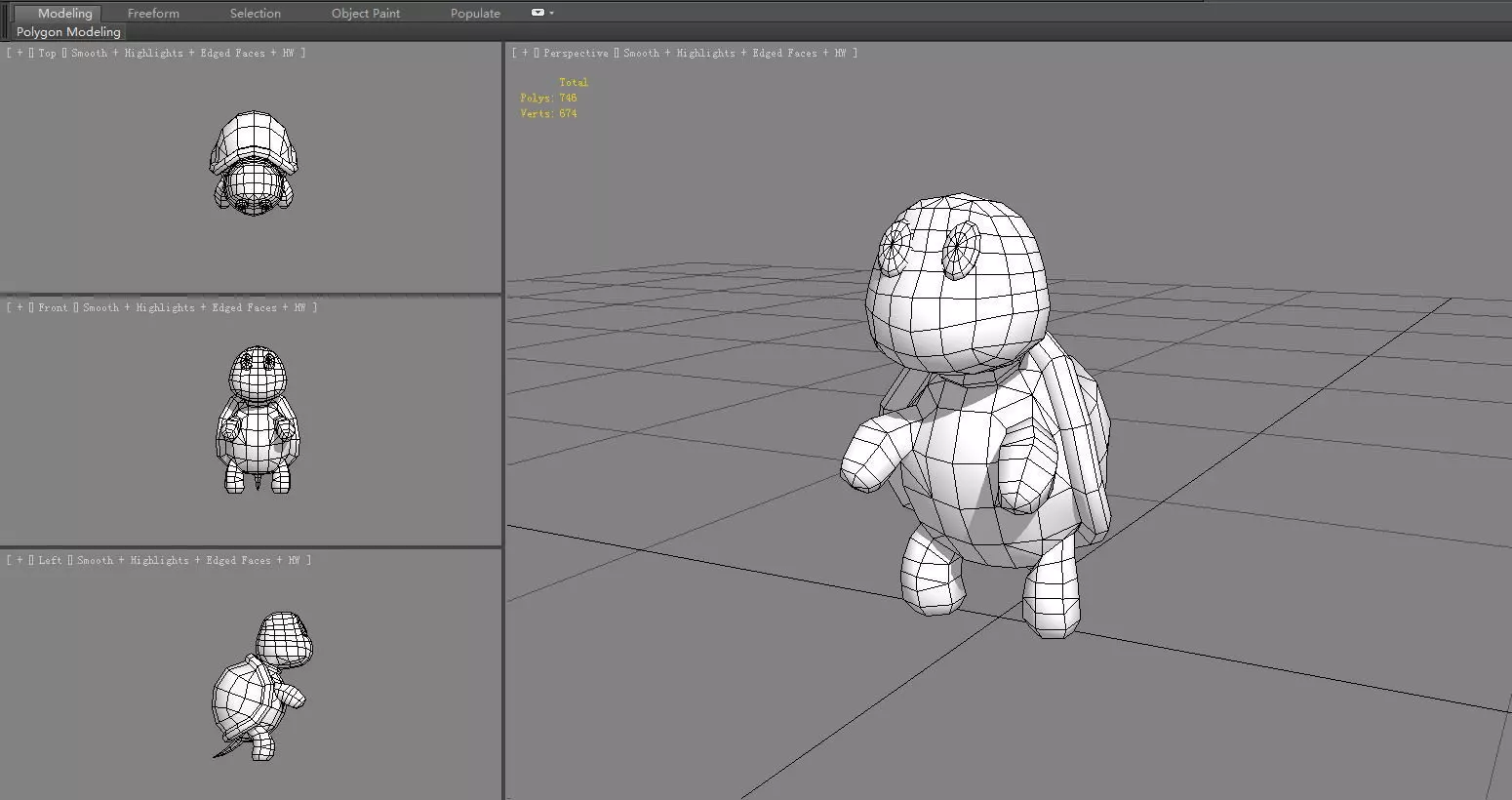This screenshot has width=1512, height=800.
Task: Open the Perspective viewport shading label menu
Action: click(735, 54)
